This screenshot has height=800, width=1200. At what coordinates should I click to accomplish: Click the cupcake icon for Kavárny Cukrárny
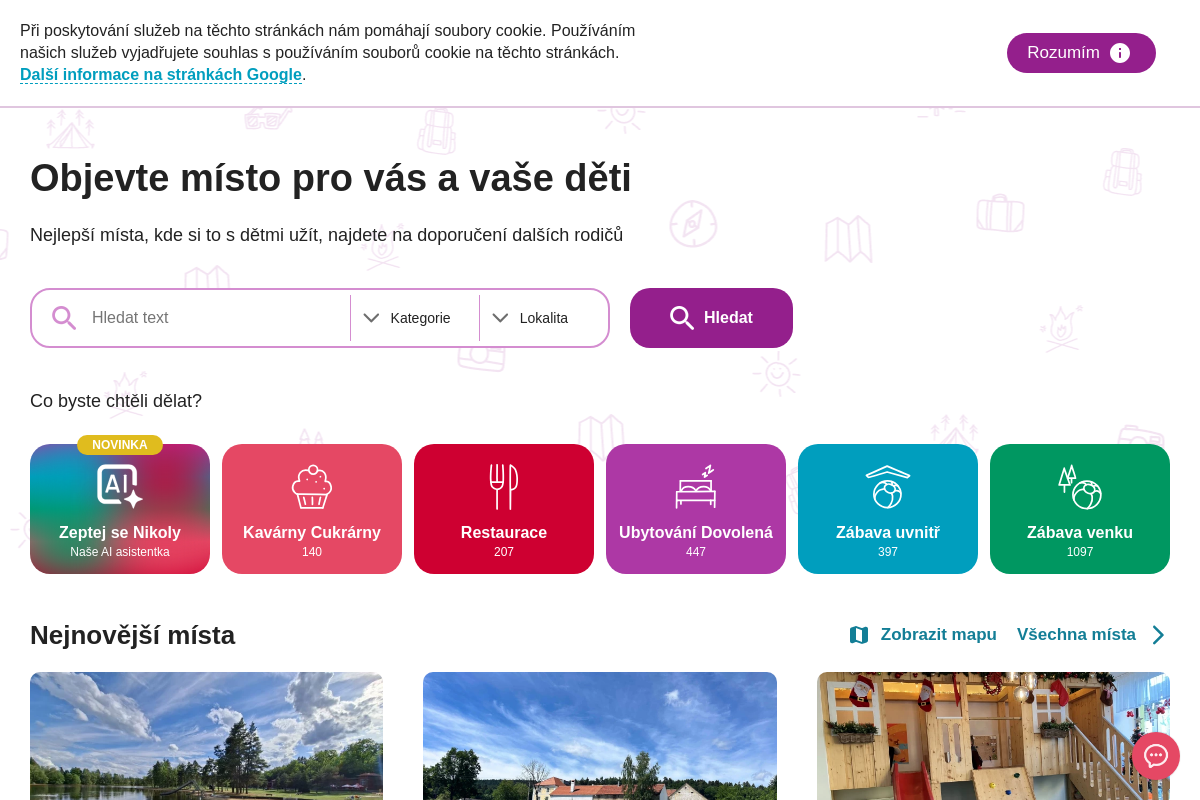[x=312, y=487]
